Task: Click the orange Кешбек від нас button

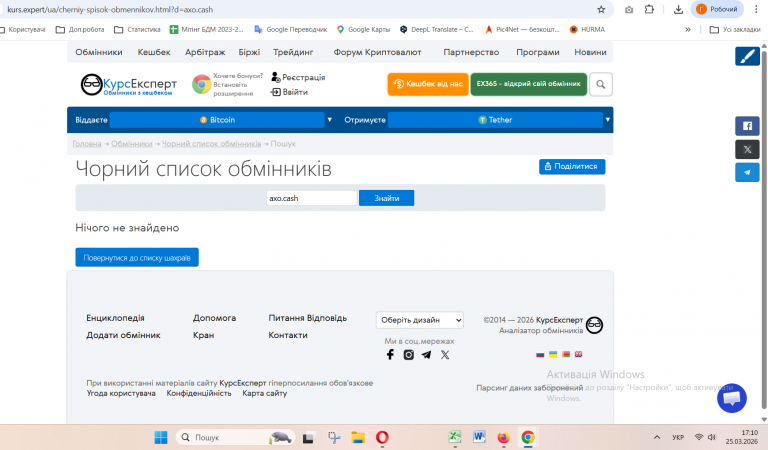Action: (428, 84)
